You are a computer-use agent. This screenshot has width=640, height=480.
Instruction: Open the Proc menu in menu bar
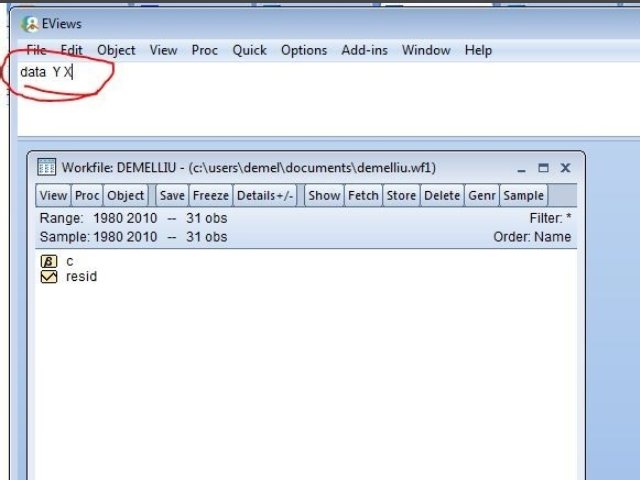click(x=204, y=50)
